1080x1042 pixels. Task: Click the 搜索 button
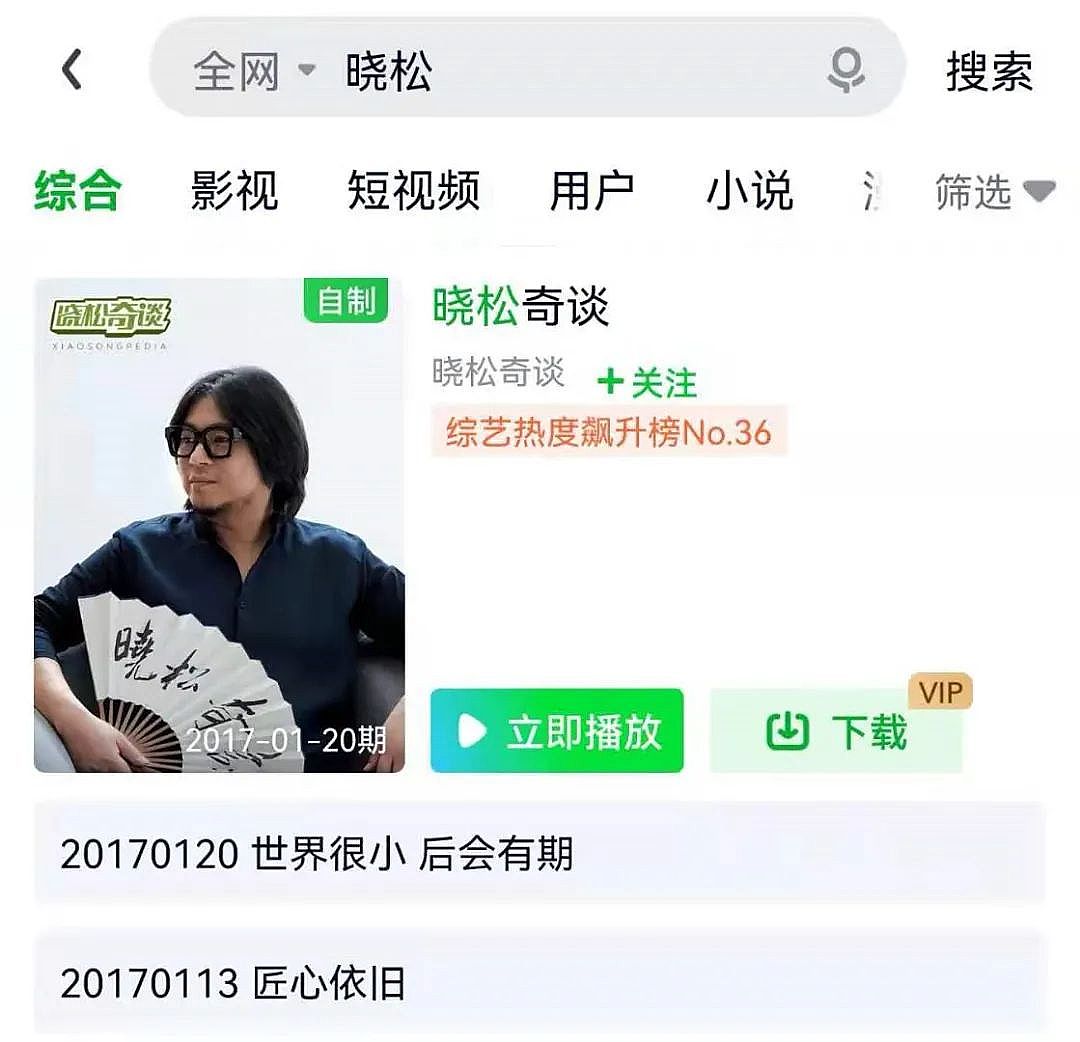click(x=989, y=71)
